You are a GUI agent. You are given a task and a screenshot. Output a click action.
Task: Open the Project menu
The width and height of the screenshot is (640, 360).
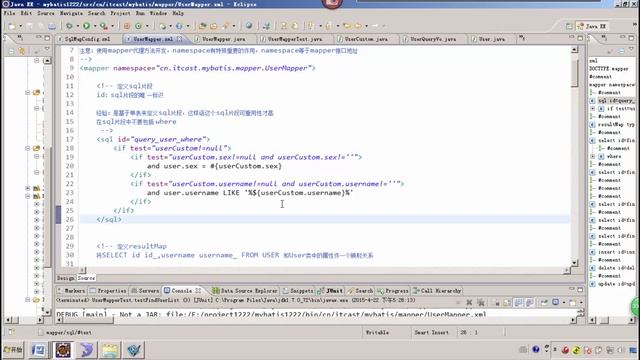(x=120, y=13)
